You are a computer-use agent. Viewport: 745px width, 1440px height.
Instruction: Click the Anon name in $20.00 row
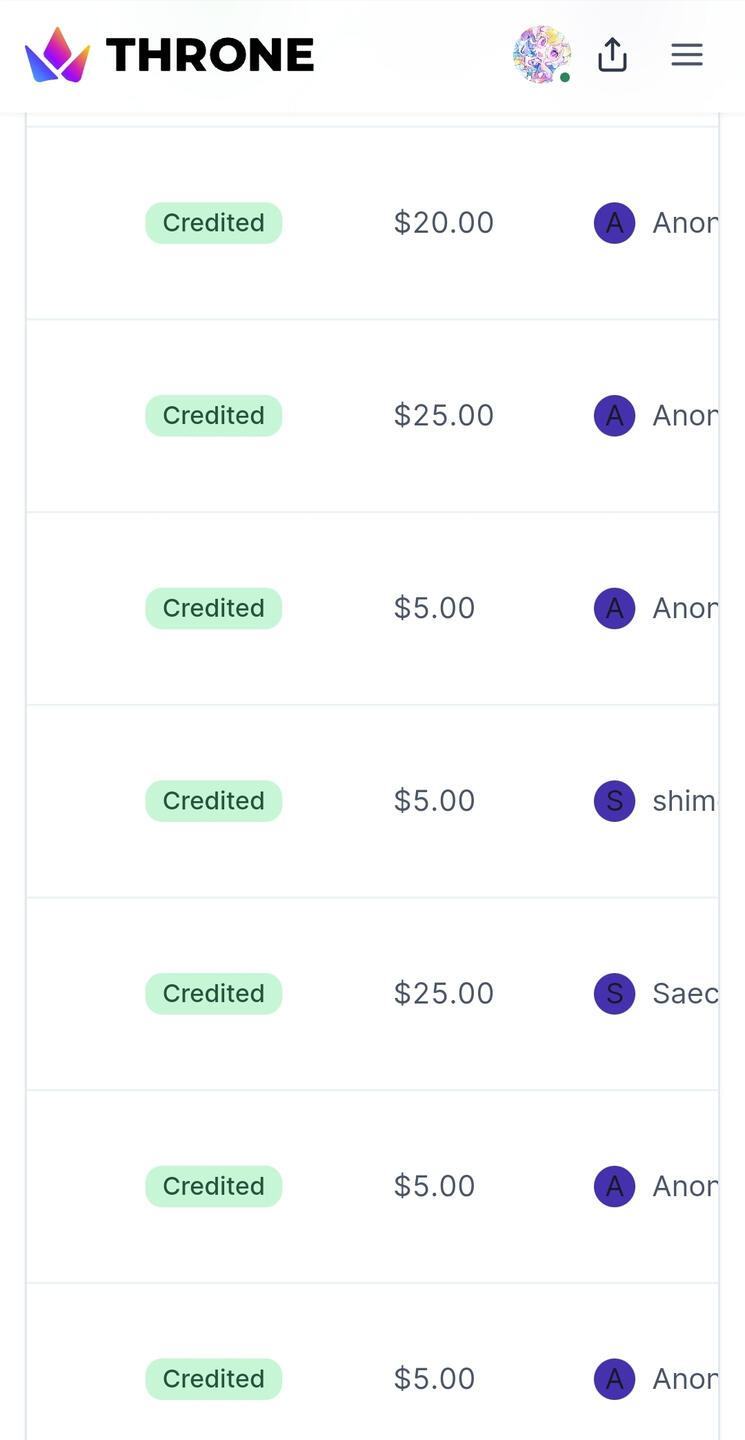[685, 223]
